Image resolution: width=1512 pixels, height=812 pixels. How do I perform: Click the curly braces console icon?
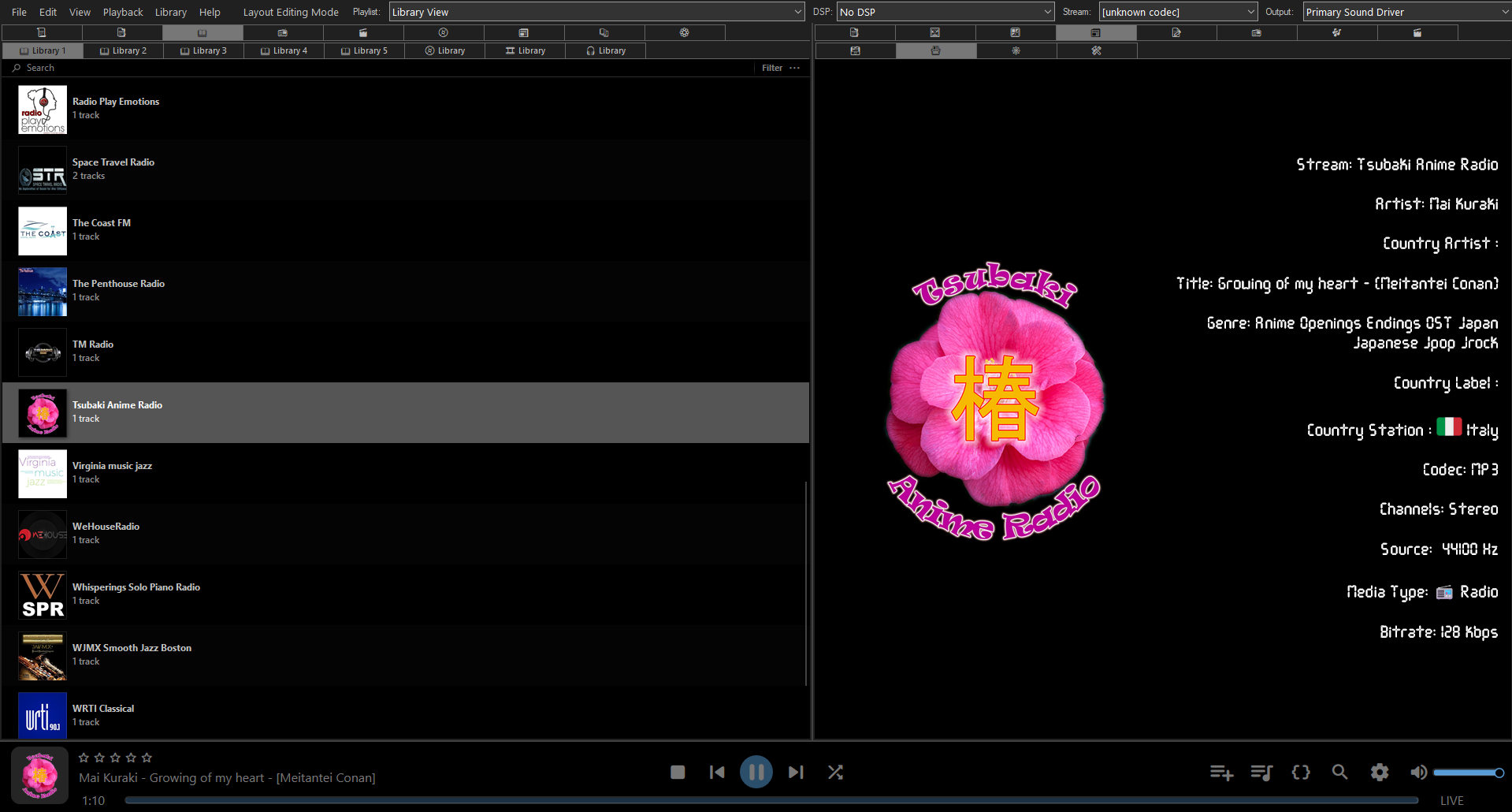1301,773
